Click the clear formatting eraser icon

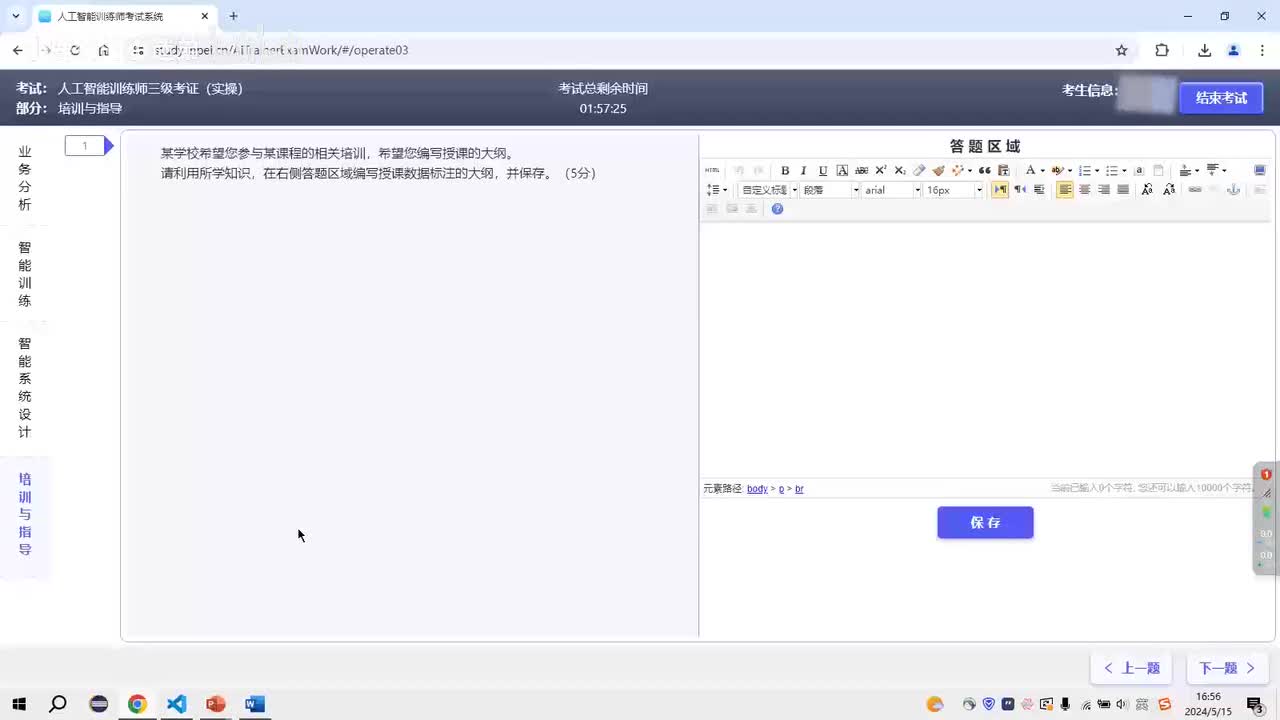[x=919, y=170]
